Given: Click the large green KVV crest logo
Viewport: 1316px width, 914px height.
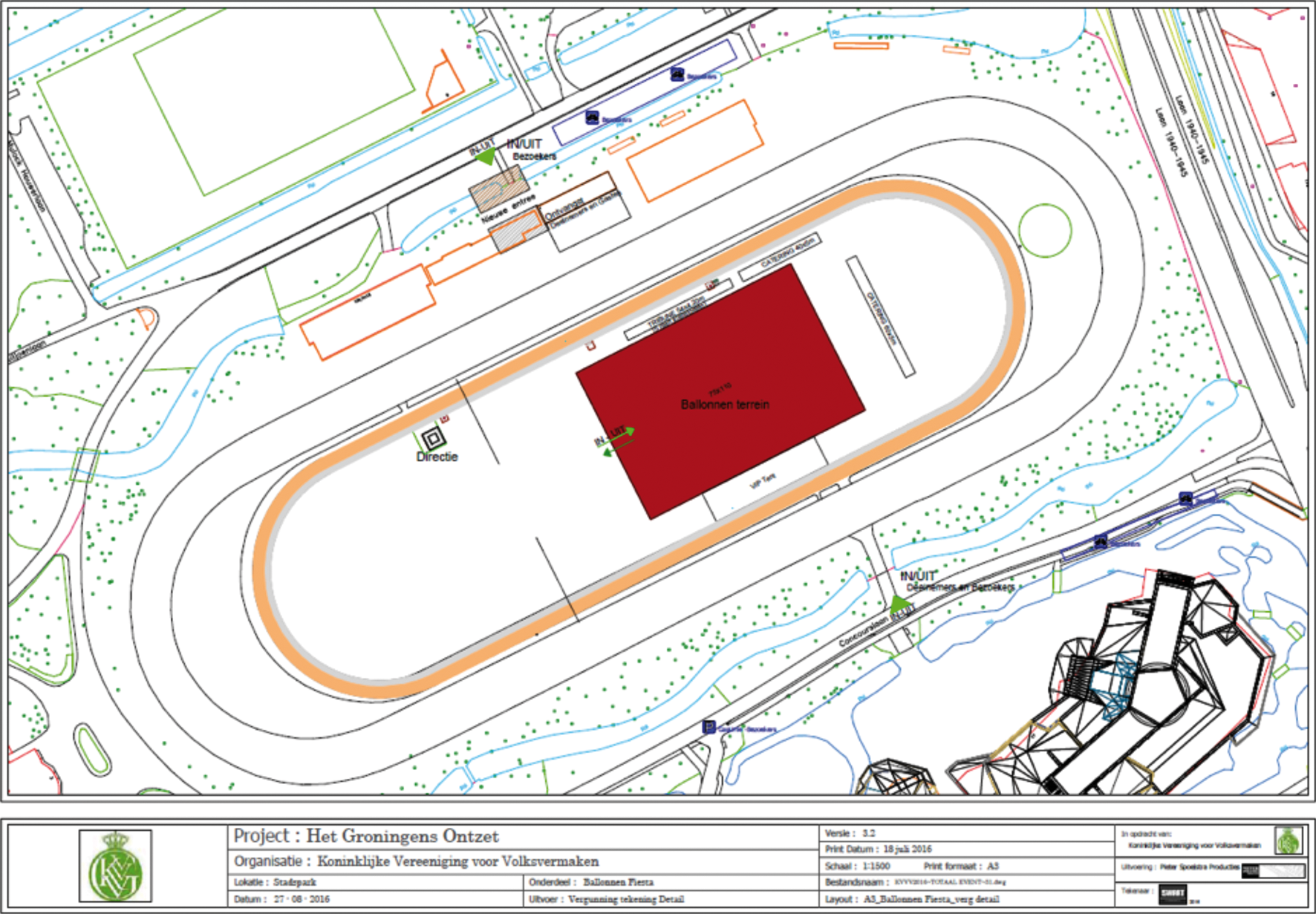Looking at the screenshot, I should [x=115, y=866].
